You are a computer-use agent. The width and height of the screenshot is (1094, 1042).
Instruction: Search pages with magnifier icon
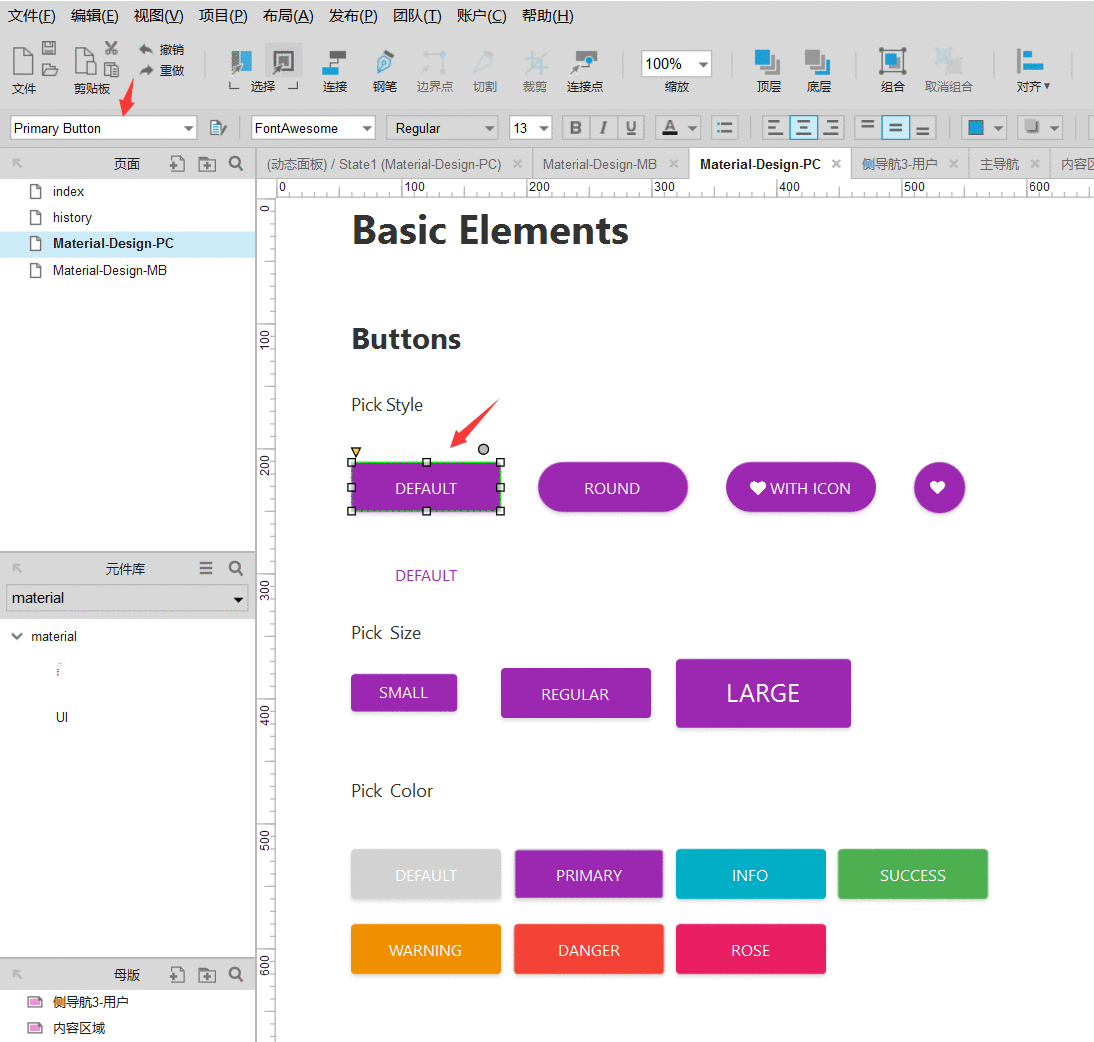click(236, 164)
